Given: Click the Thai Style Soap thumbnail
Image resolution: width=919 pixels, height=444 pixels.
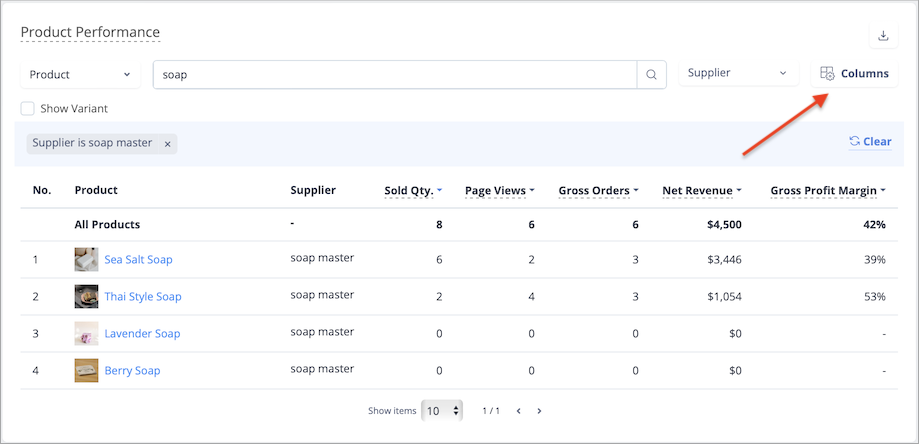Looking at the screenshot, I should click(x=86, y=296).
